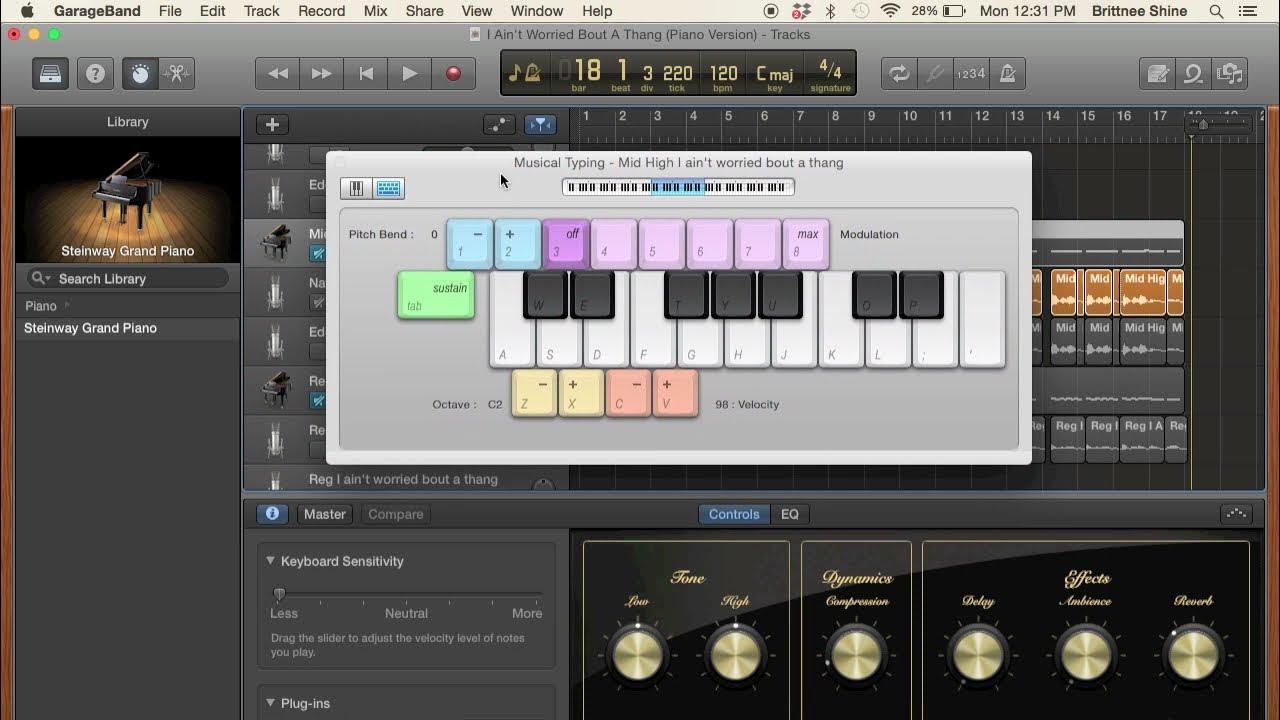Click the Fast Forward transport button
Screen dimensions: 1280x720
point(322,74)
